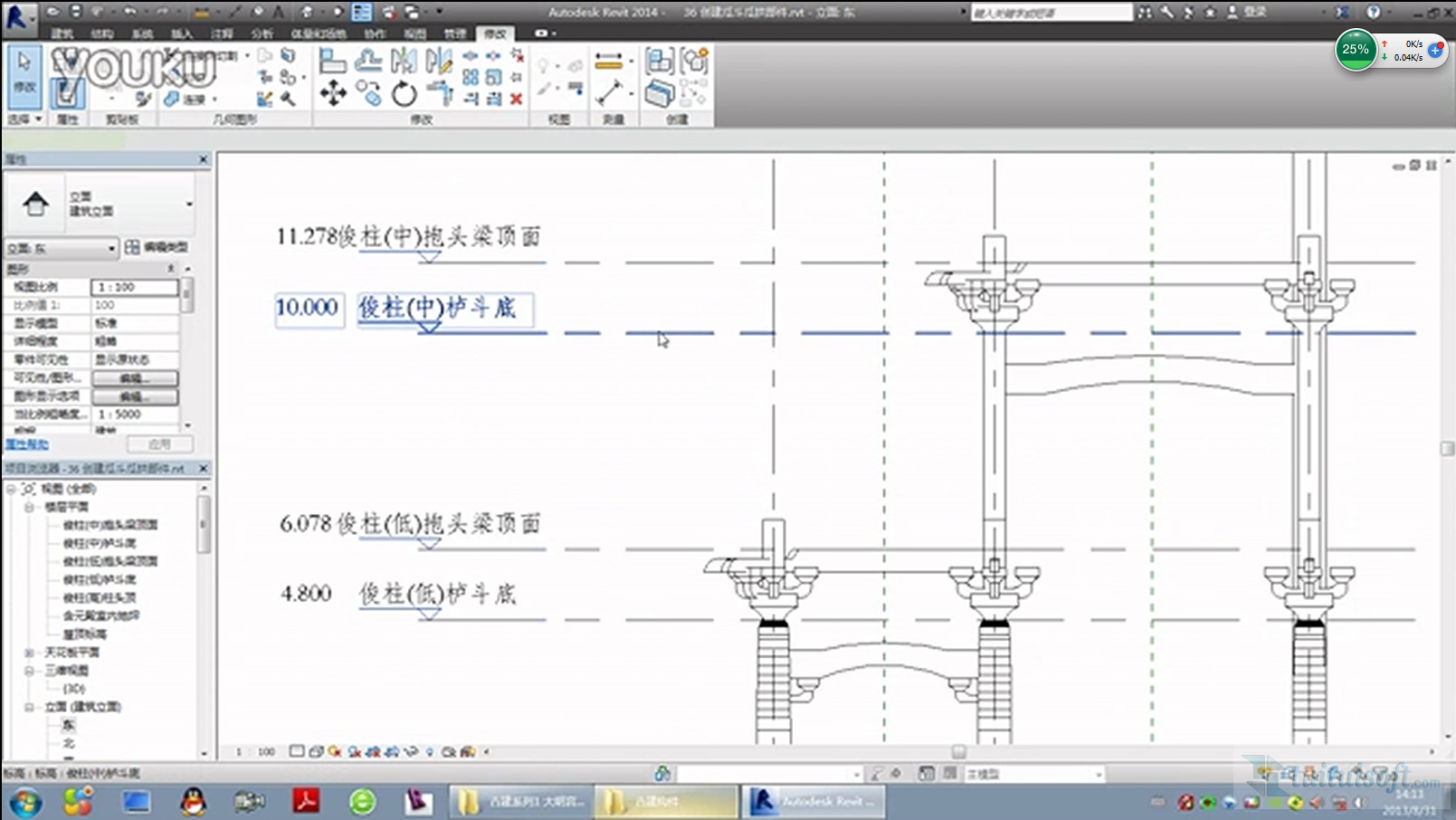The image size is (1456, 820).
Task: Click the 编辑类型 button
Action: tap(157, 247)
